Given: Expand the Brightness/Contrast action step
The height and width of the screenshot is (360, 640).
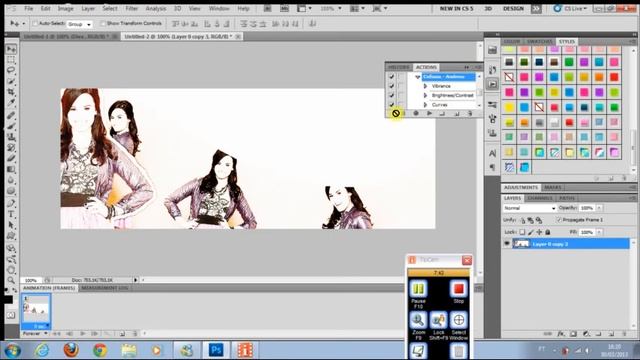Looking at the screenshot, I should point(425,96).
